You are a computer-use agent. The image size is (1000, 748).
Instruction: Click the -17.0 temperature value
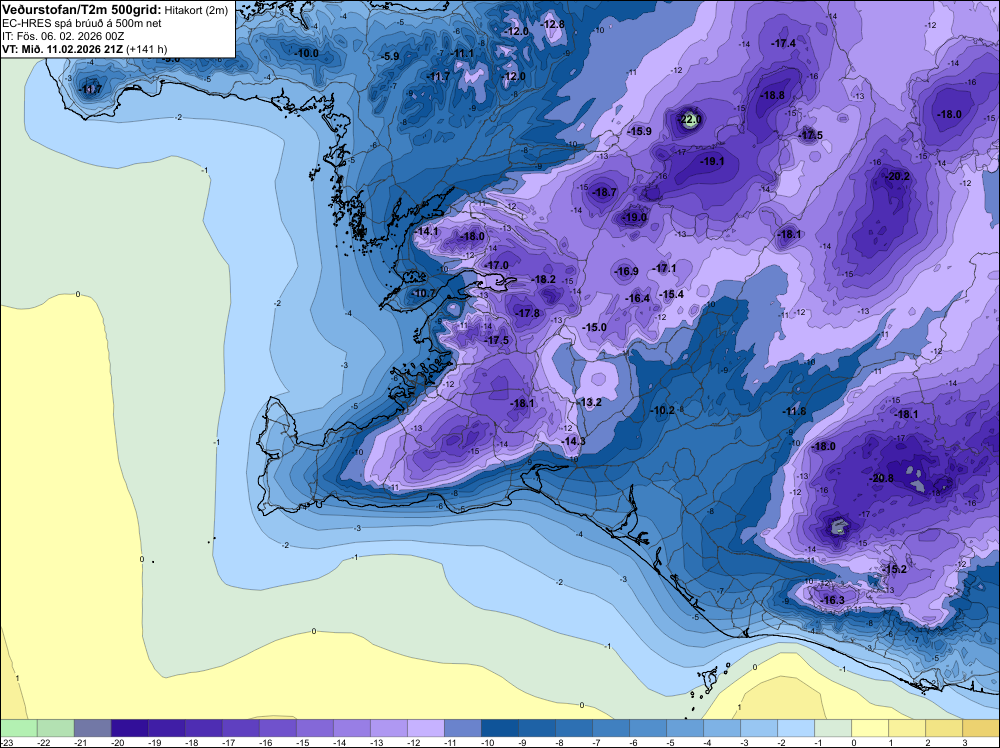[x=497, y=265]
